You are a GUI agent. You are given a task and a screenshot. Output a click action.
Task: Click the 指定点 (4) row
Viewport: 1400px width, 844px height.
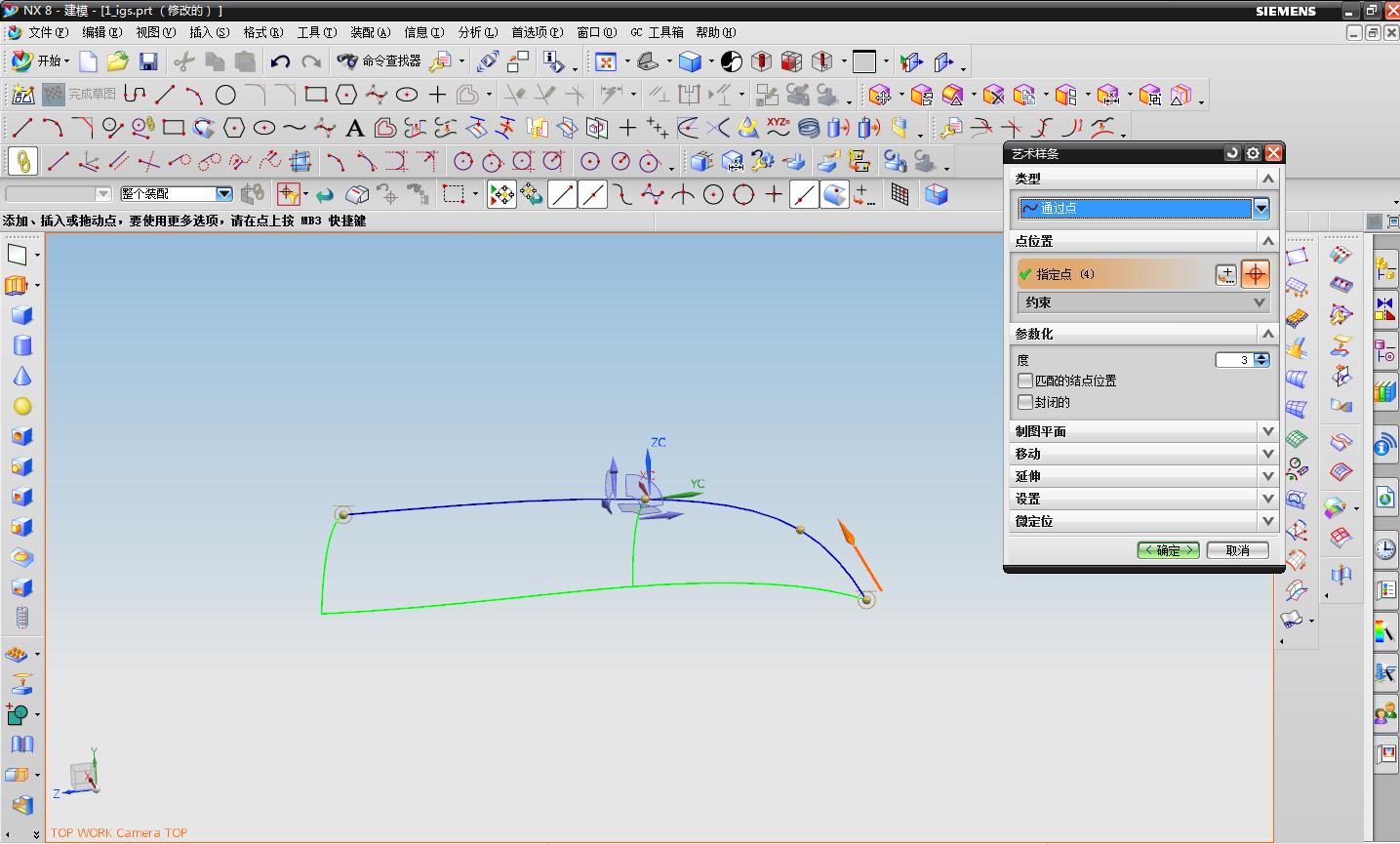click(1113, 274)
